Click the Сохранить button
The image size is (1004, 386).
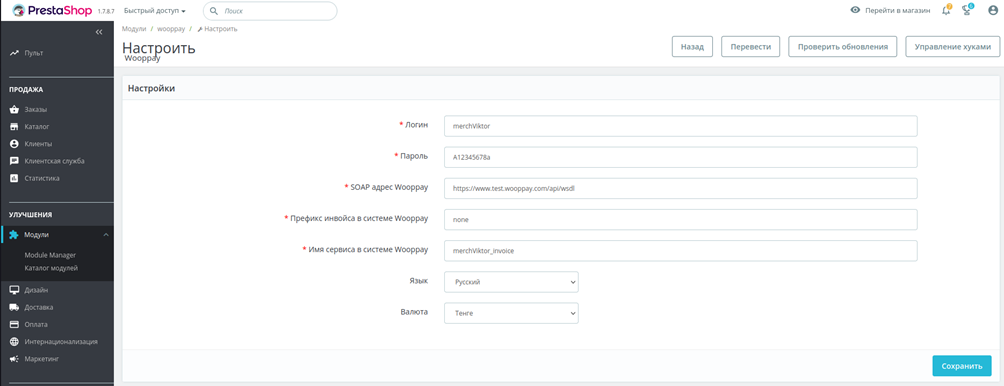point(962,366)
